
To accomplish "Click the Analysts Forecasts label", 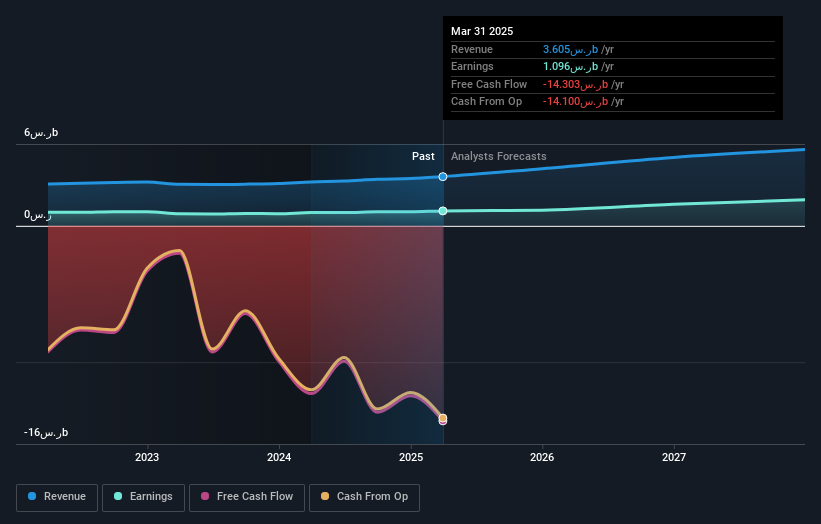I will [x=498, y=157].
